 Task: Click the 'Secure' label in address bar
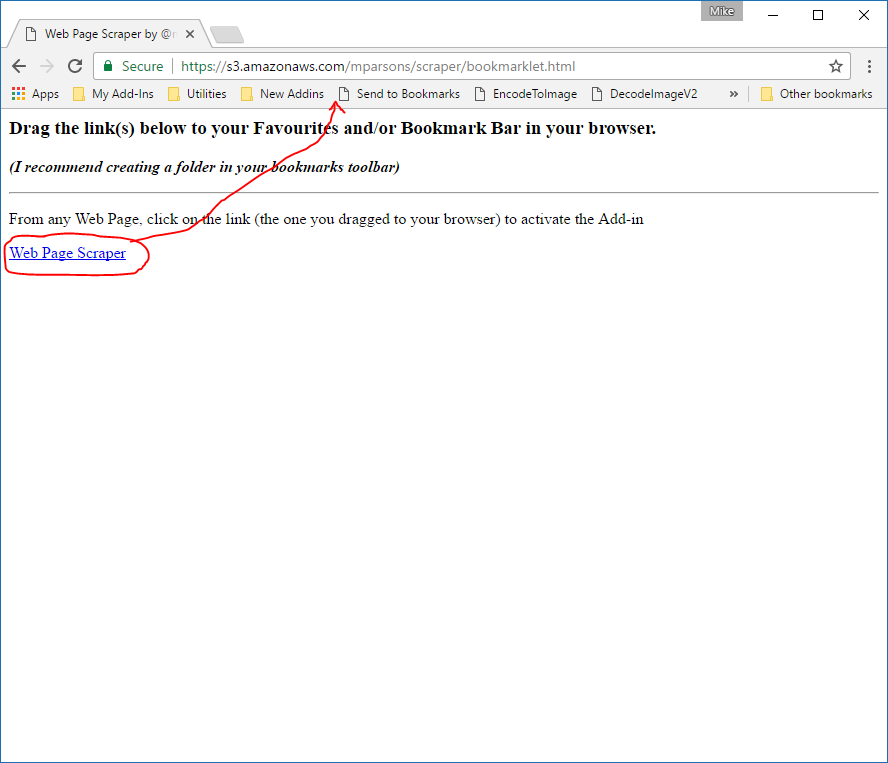pos(142,66)
